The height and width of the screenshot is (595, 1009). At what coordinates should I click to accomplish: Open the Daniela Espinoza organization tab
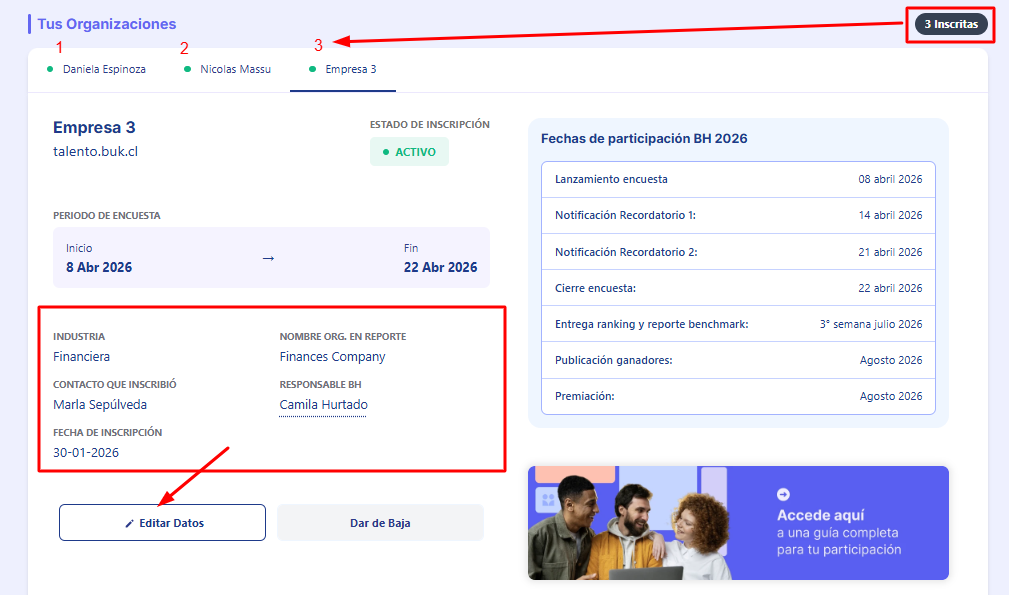103,69
